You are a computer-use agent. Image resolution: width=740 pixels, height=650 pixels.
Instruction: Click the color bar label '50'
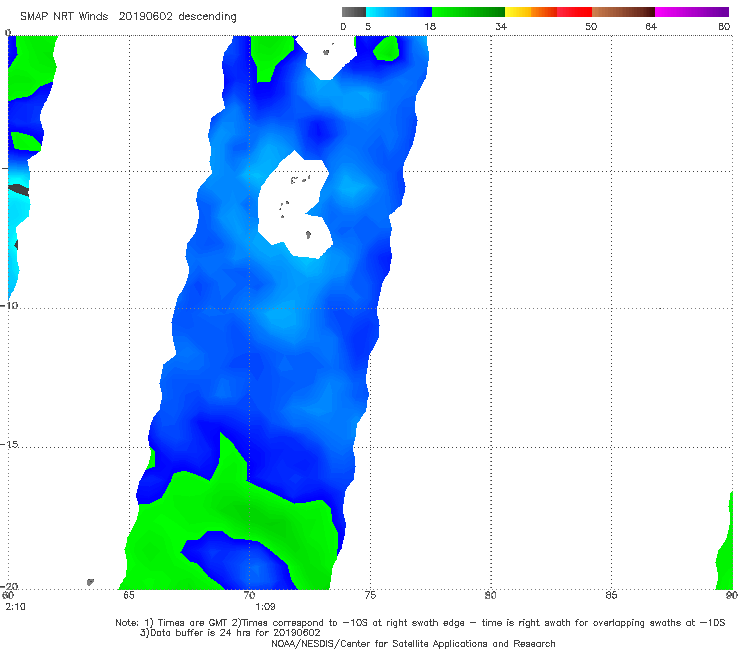(x=591, y=27)
